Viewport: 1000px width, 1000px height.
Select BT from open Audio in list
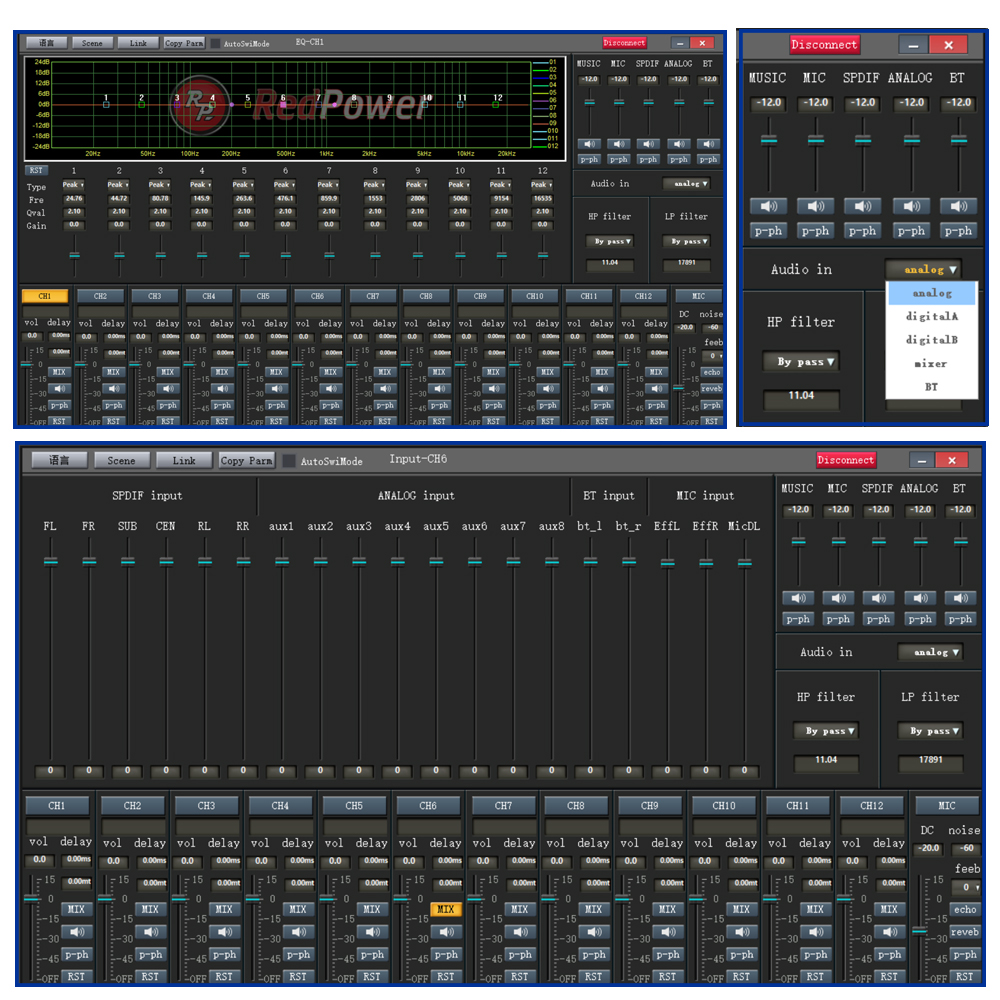932,387
